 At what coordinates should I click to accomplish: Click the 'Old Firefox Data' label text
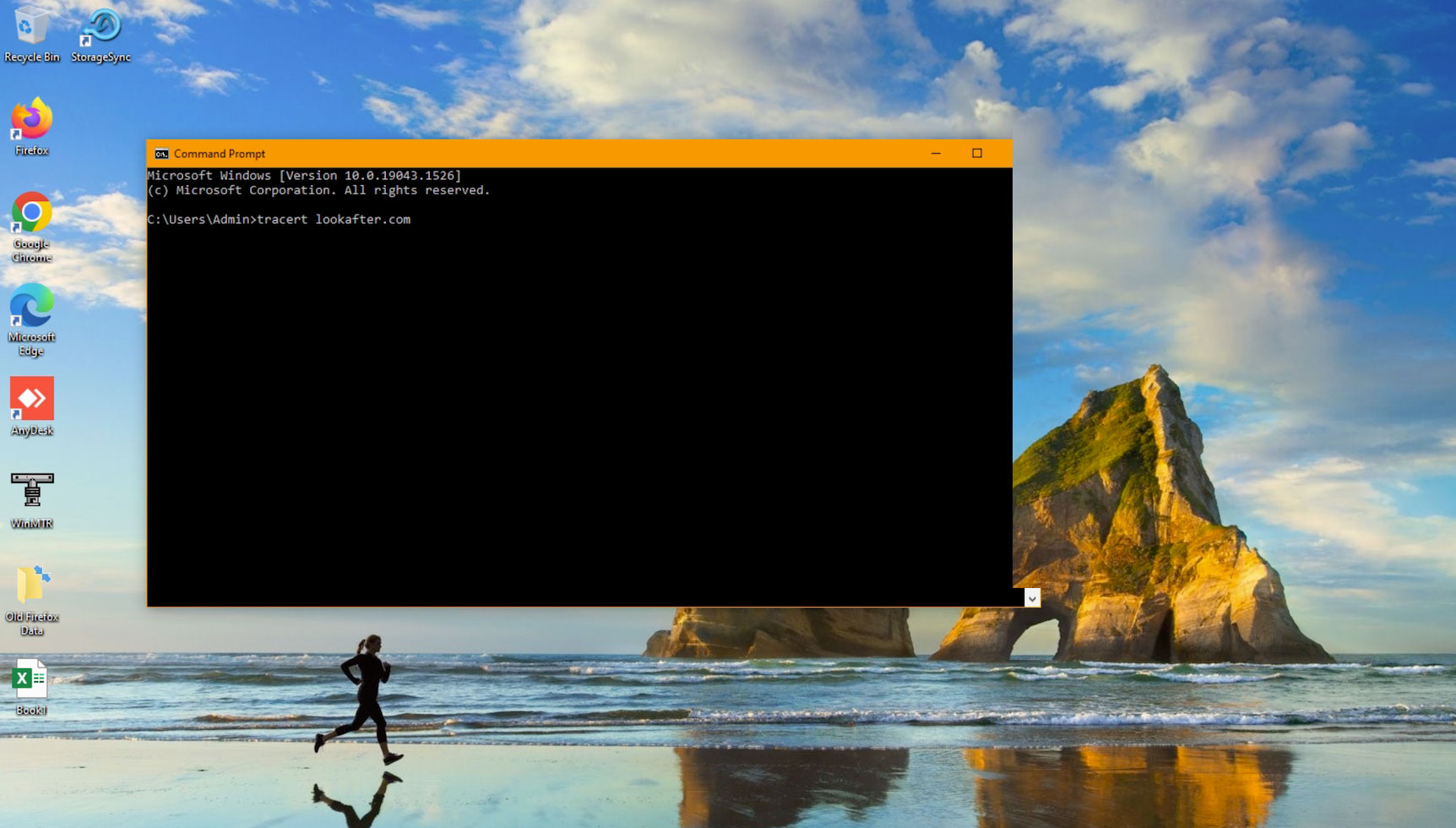pyautogui.click(x=31, y=624)
